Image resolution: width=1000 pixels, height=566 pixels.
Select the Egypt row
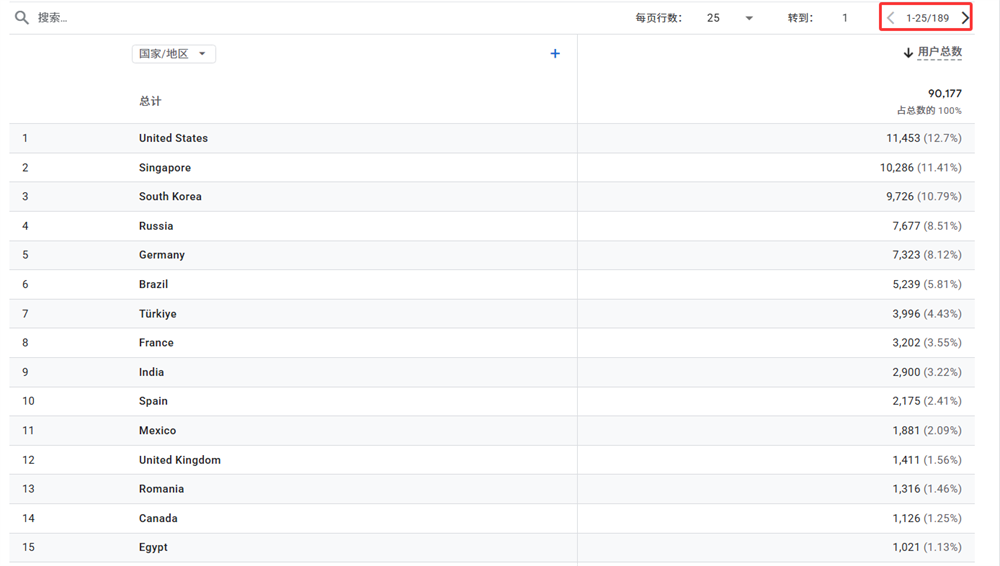tap(492, 547)
